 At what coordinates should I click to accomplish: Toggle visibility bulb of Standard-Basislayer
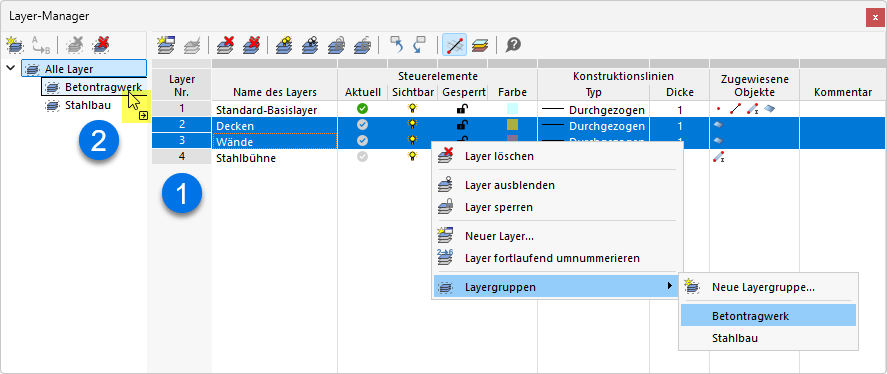pos(413,108)
